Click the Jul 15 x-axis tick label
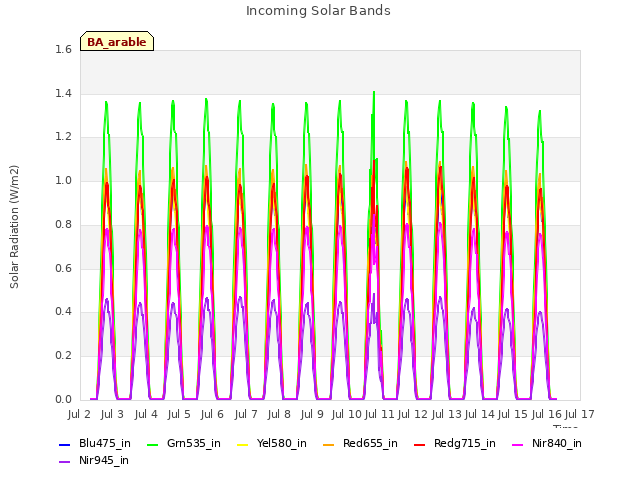This screenshot has width=640, height=480. [513, 414]
